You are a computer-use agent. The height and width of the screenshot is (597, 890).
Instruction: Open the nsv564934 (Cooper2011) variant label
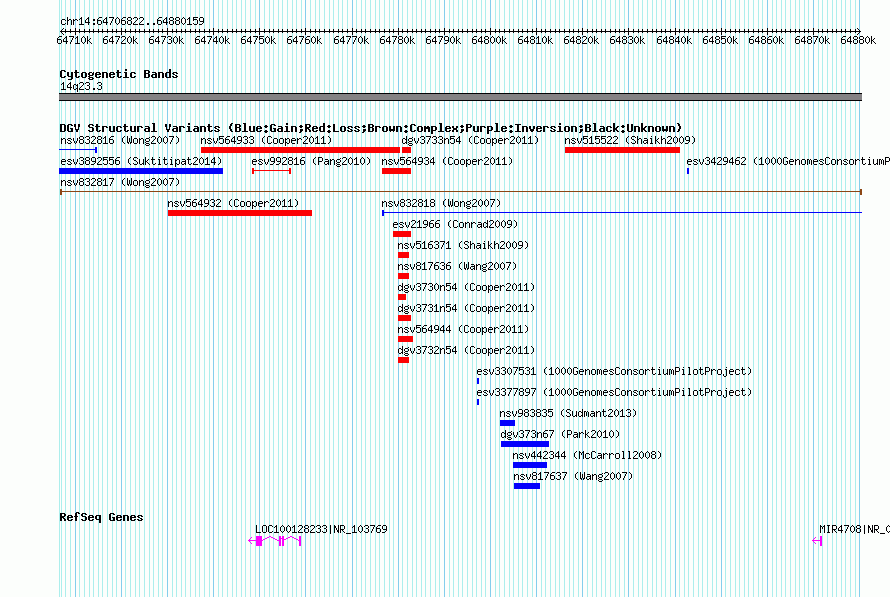[x=447, y=161]
